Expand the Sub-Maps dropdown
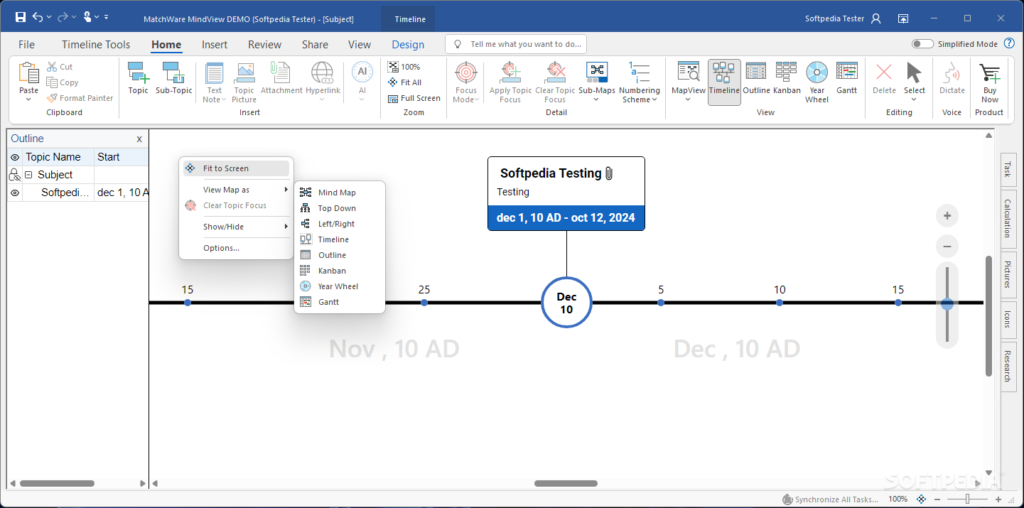The height and width of the screenshot is (508, 1024). 596,100
